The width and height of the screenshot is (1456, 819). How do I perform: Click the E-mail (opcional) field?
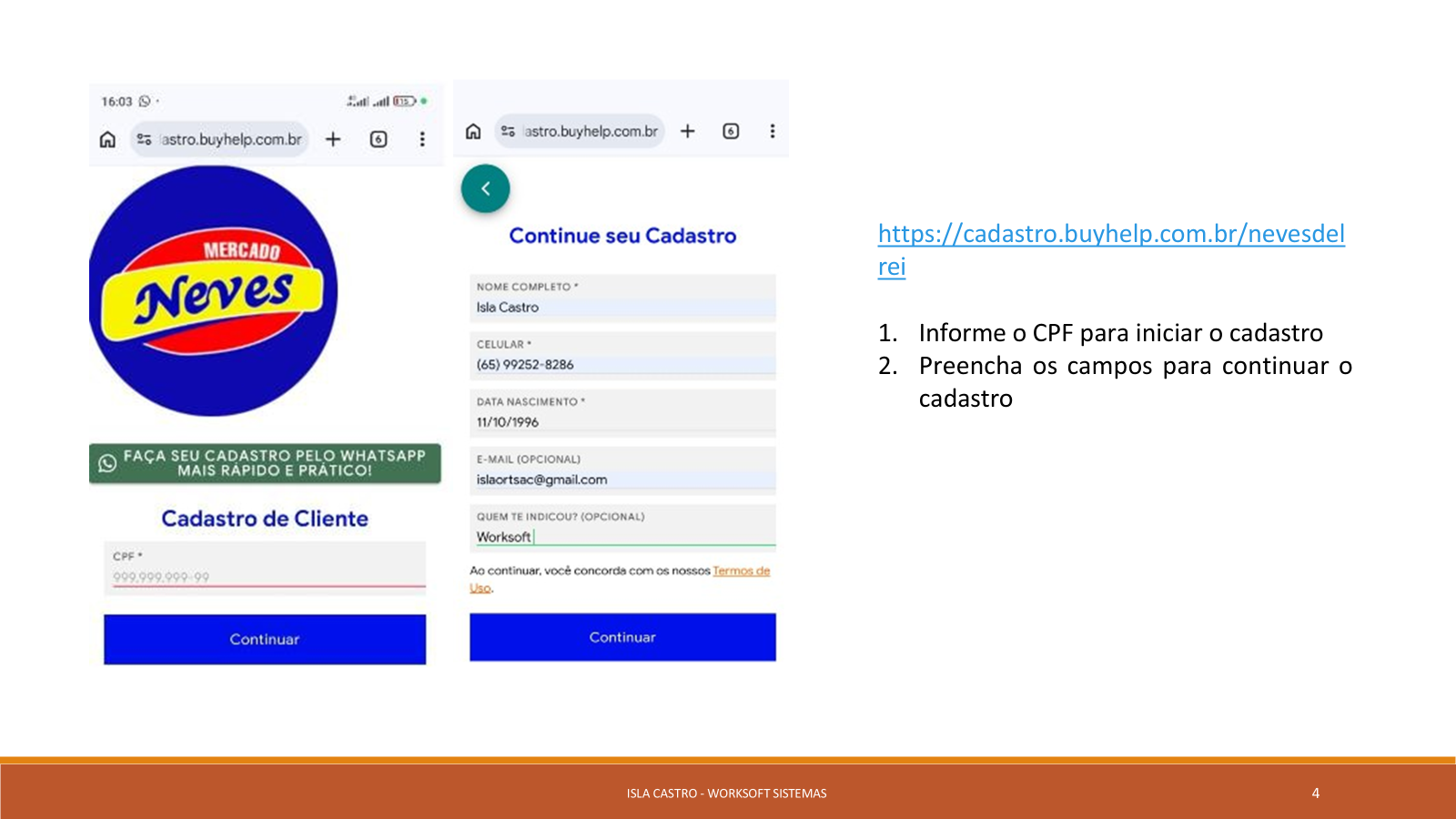622,470
